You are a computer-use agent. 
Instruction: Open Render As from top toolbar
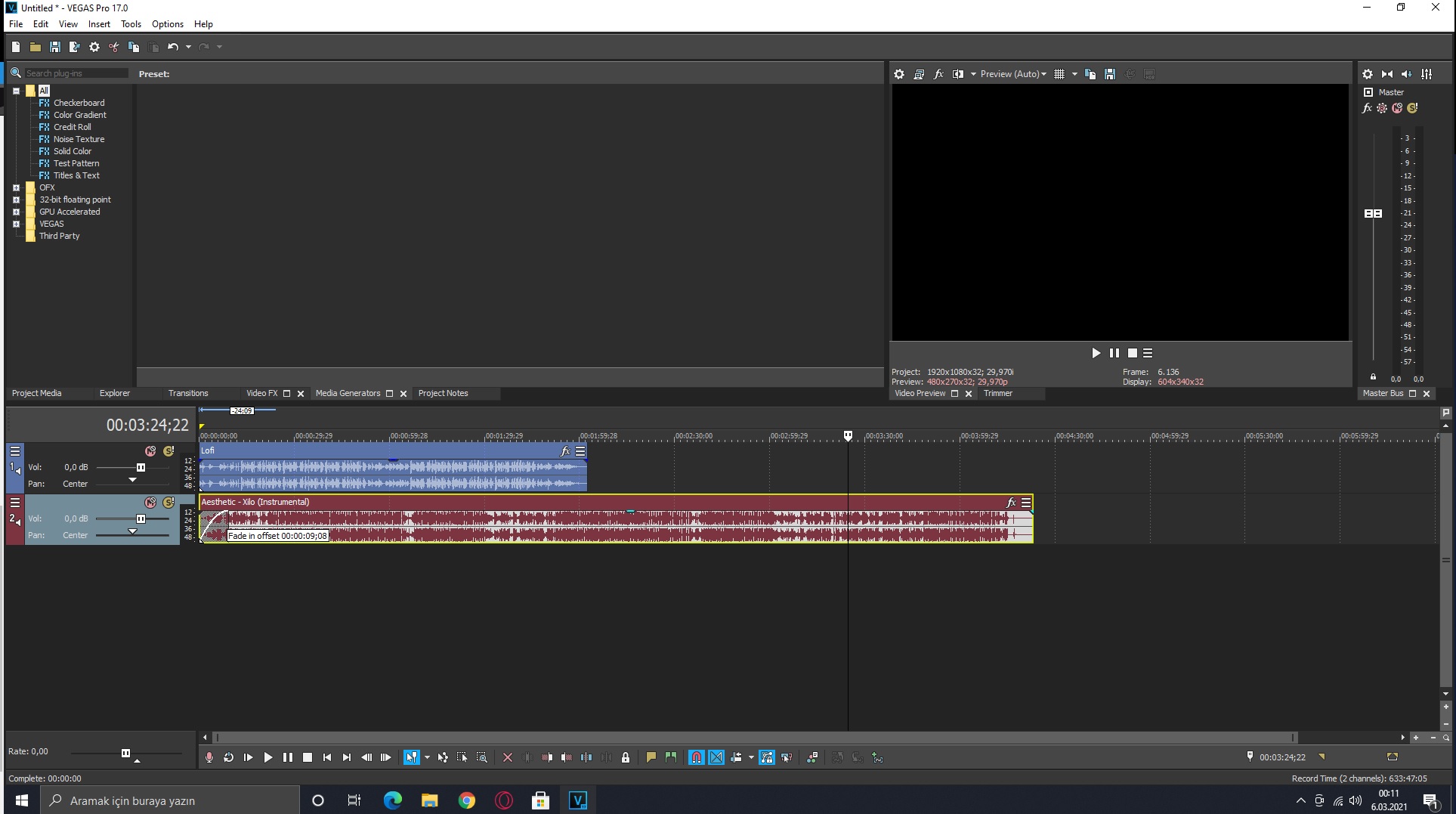pyautogui.click(x=74, y=47)
